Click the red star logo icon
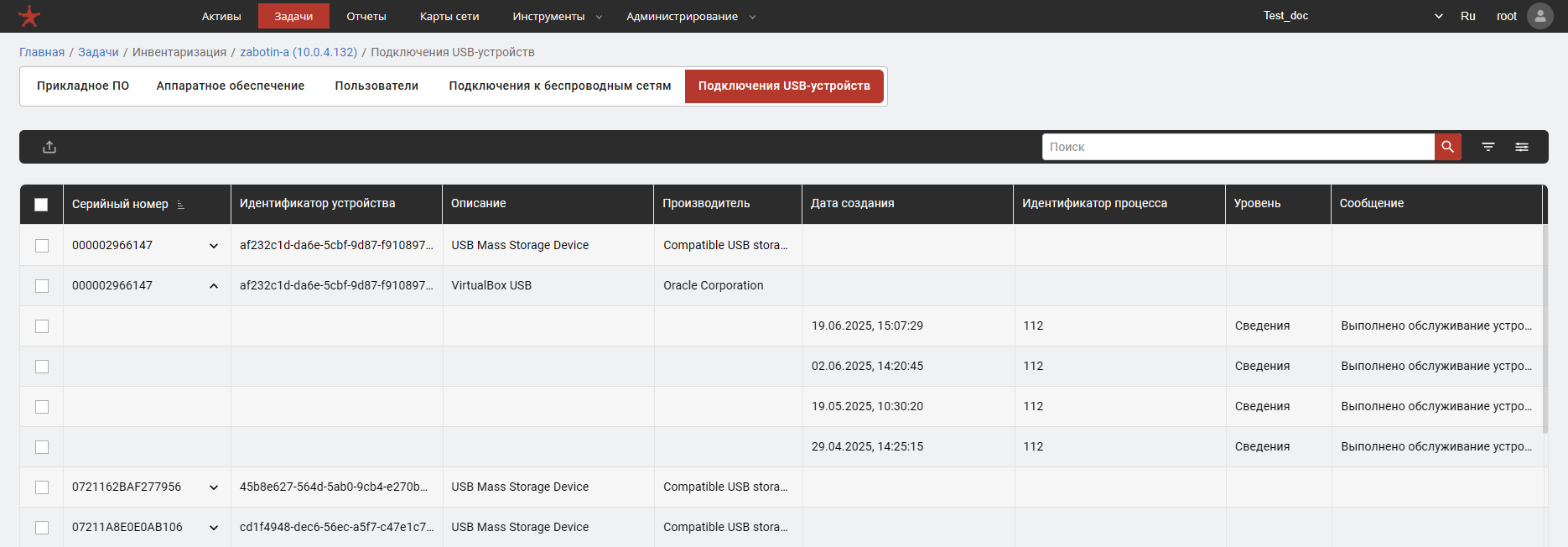Image resolution: width=1568 pixels, height=547 pixels. click(x=29, y=16)
